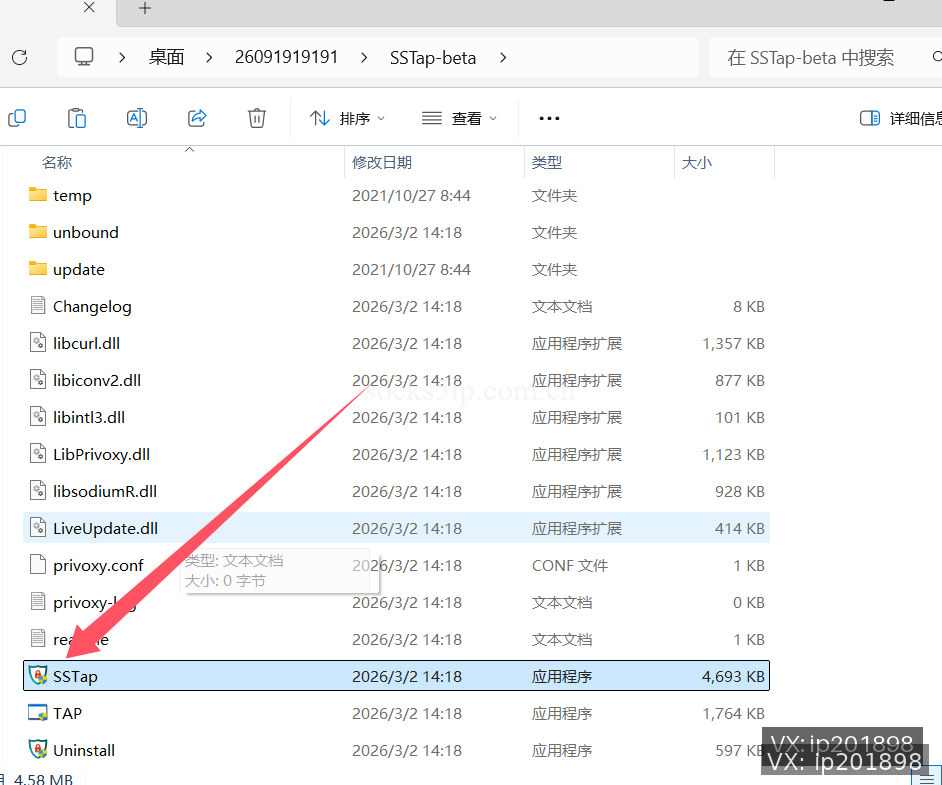Click the 桌面 breadcrumb segment
942x785 pixels.
166,57
